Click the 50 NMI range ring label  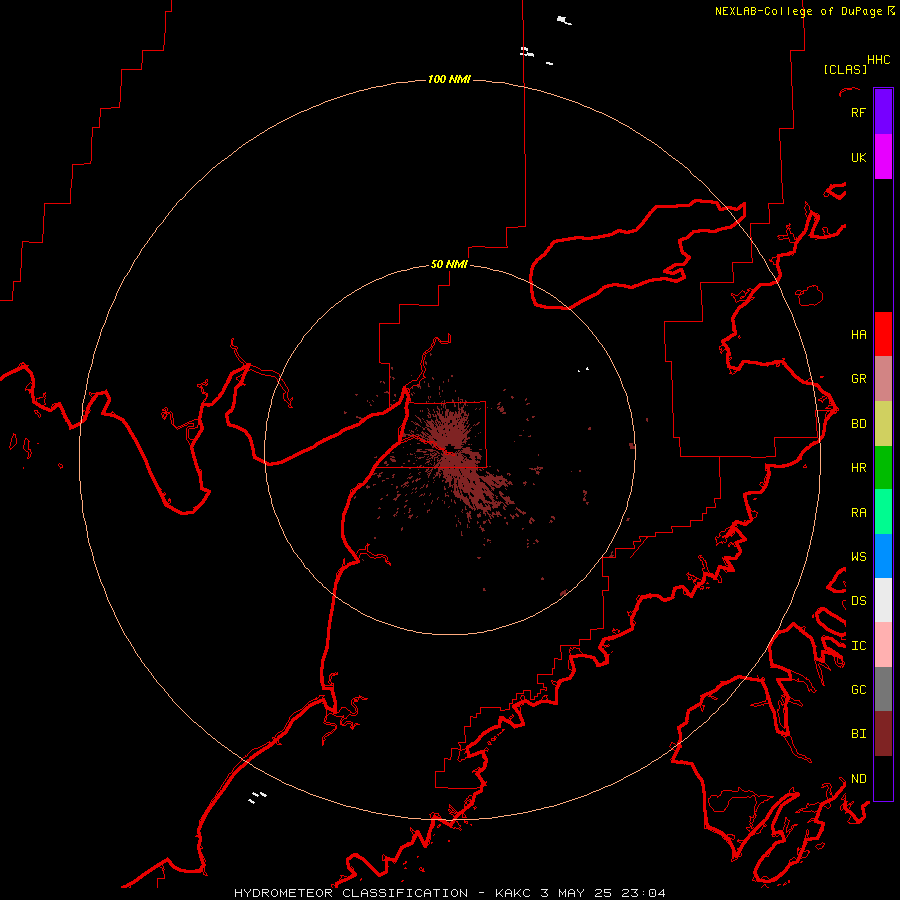(x=449, y=264)
